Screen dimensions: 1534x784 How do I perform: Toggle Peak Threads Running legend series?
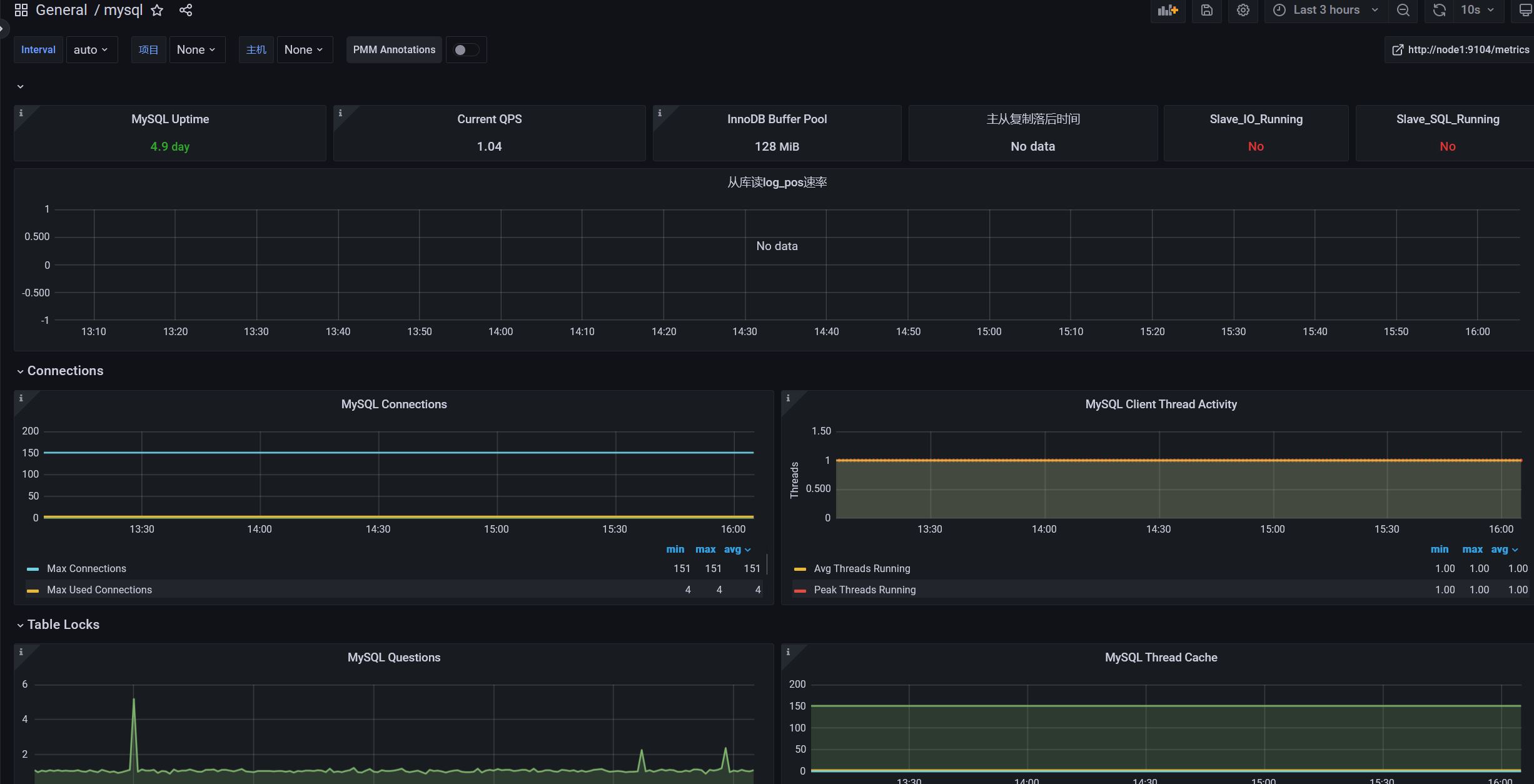pos(864,590)
